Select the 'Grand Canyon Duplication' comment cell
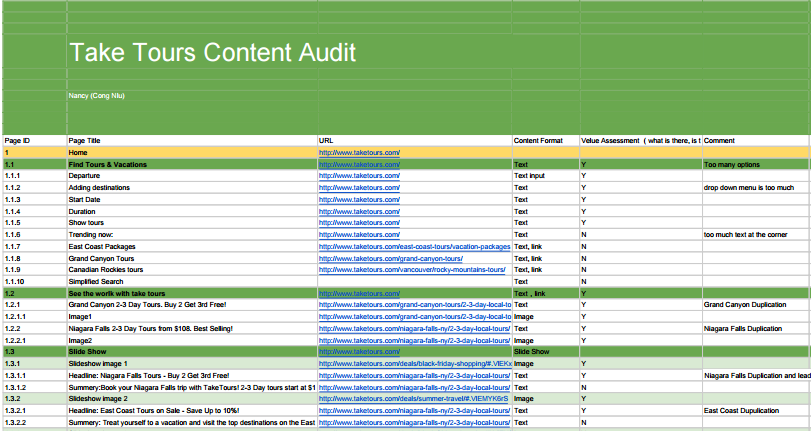 756,305
